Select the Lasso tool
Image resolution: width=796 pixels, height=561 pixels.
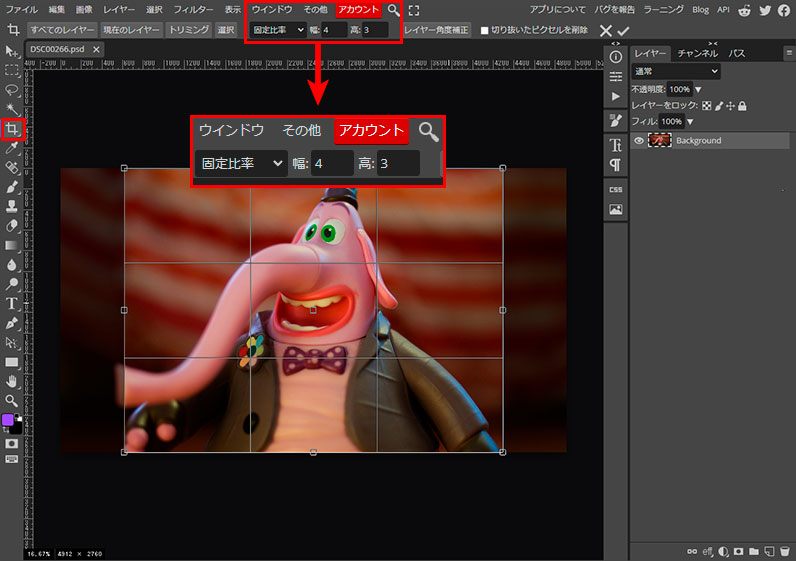11,90
